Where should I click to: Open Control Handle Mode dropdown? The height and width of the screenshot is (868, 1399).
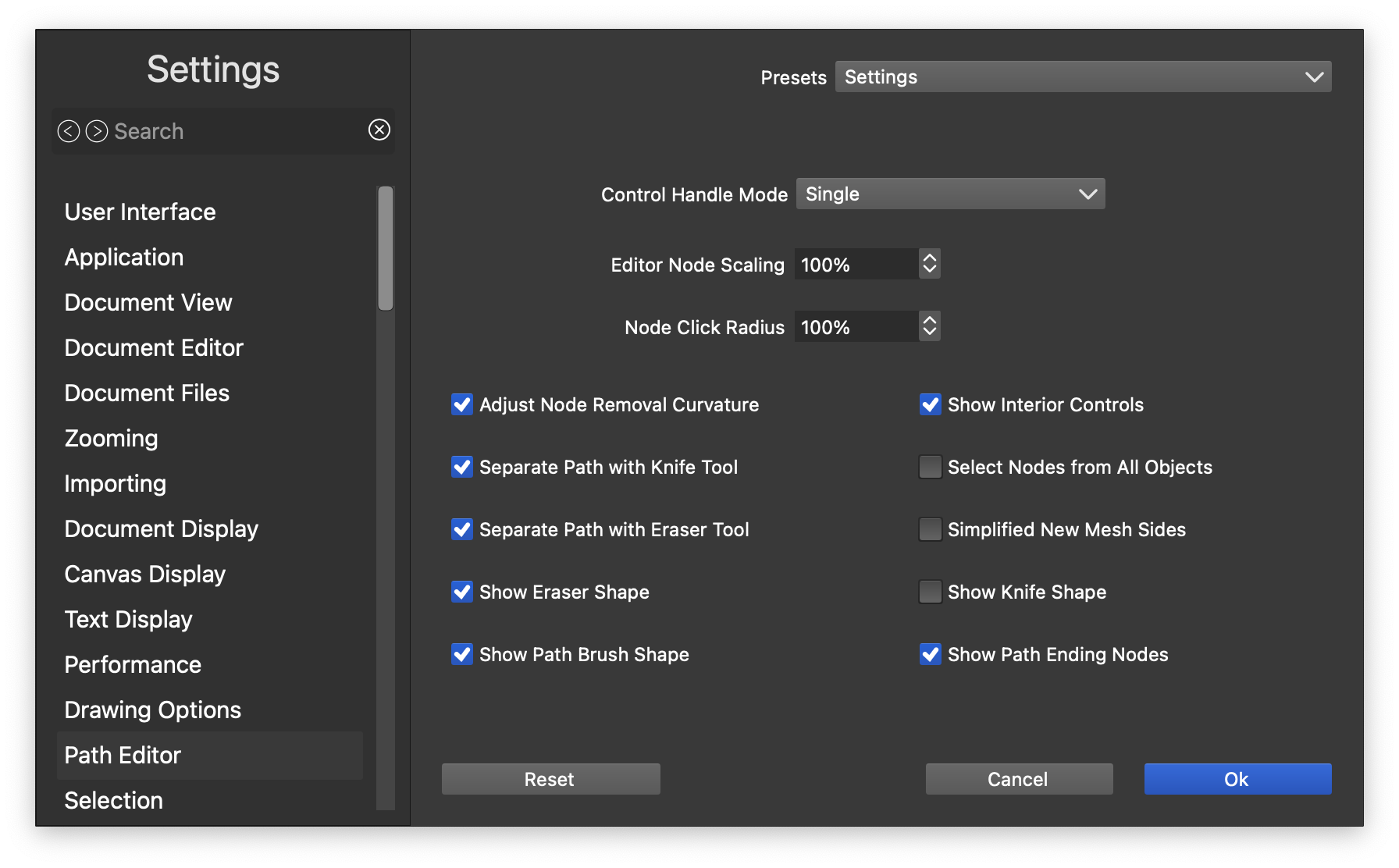pos(950,194)
